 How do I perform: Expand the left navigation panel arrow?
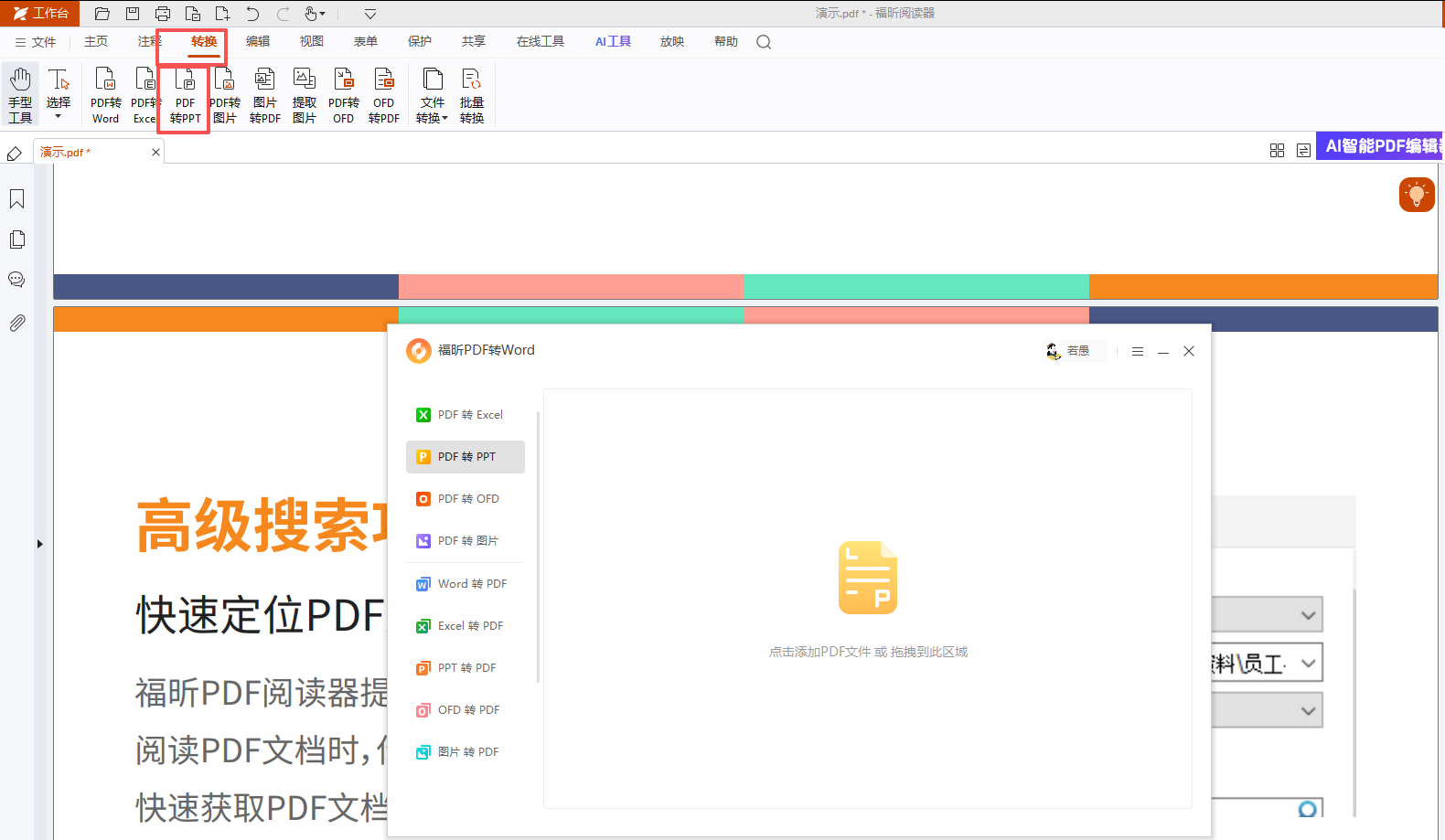coord(39,544)
